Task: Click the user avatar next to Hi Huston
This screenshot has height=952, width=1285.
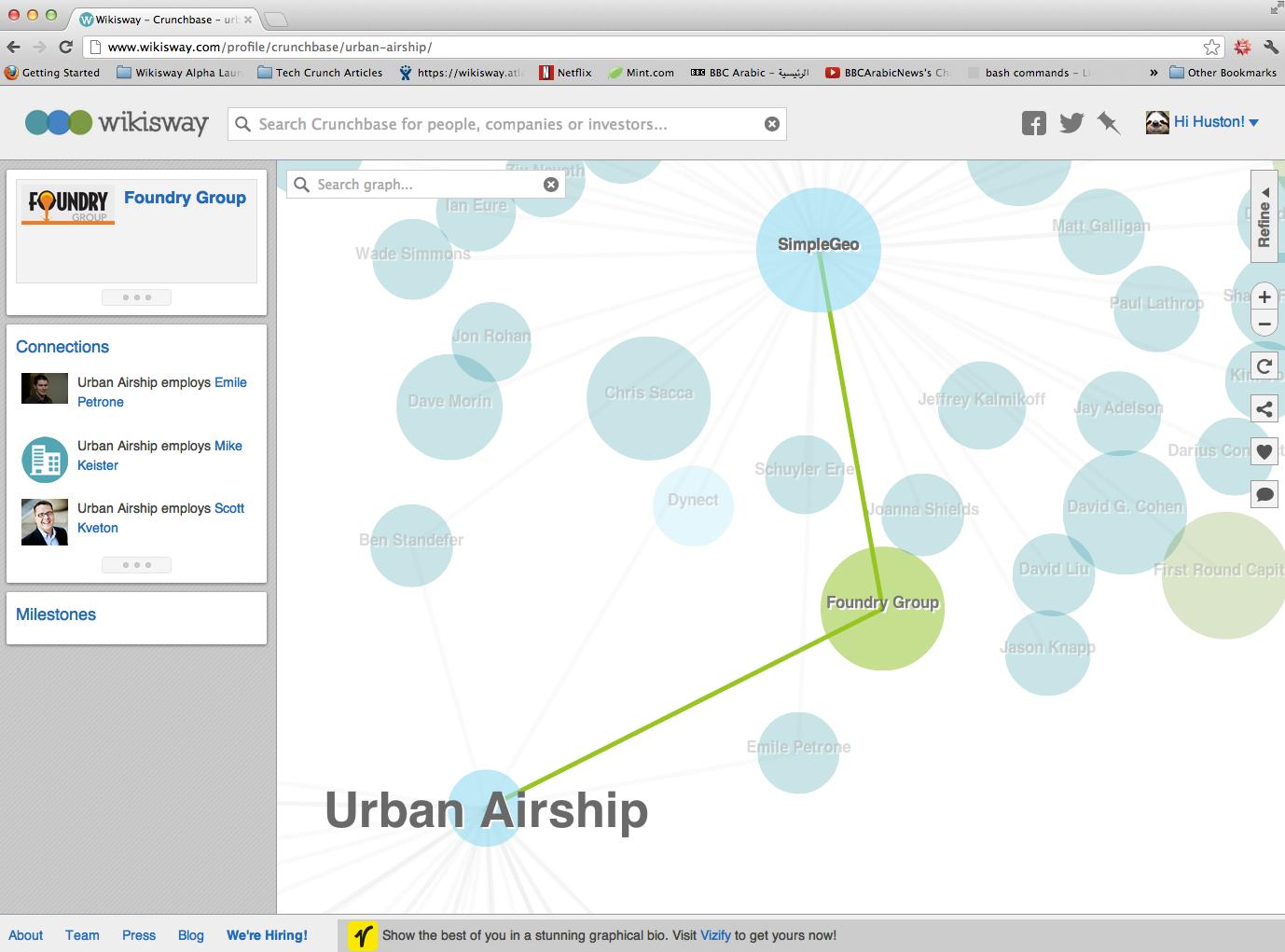Action: pos(1157,122)
